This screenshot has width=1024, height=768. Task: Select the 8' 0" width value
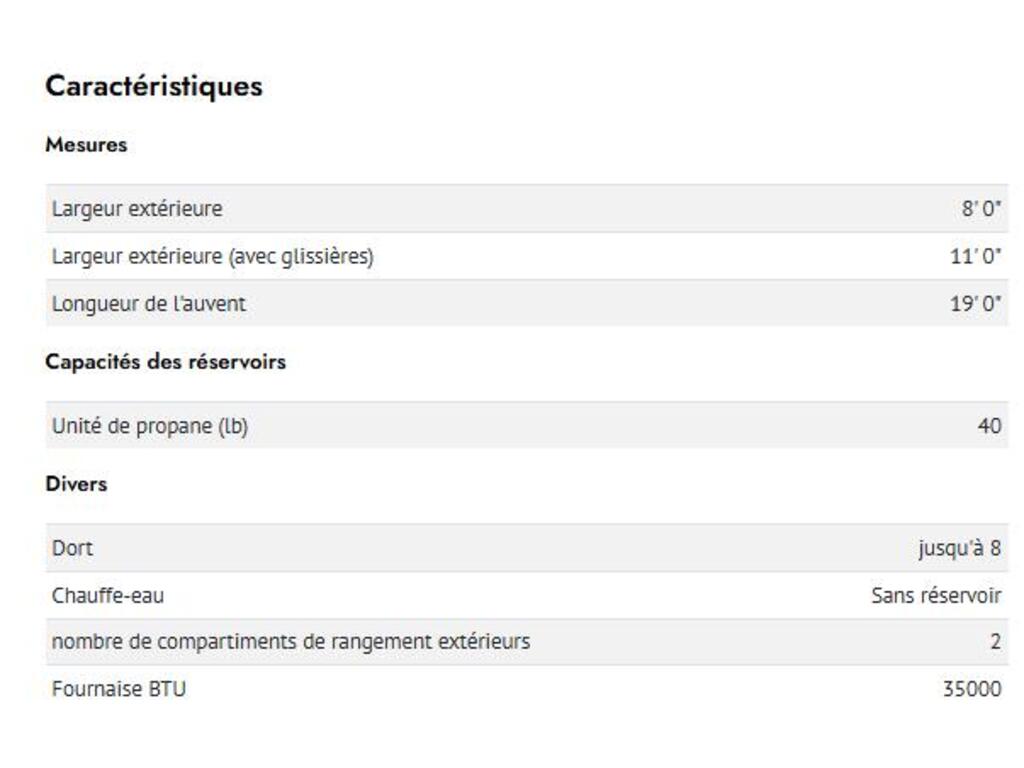coord(981,209)
